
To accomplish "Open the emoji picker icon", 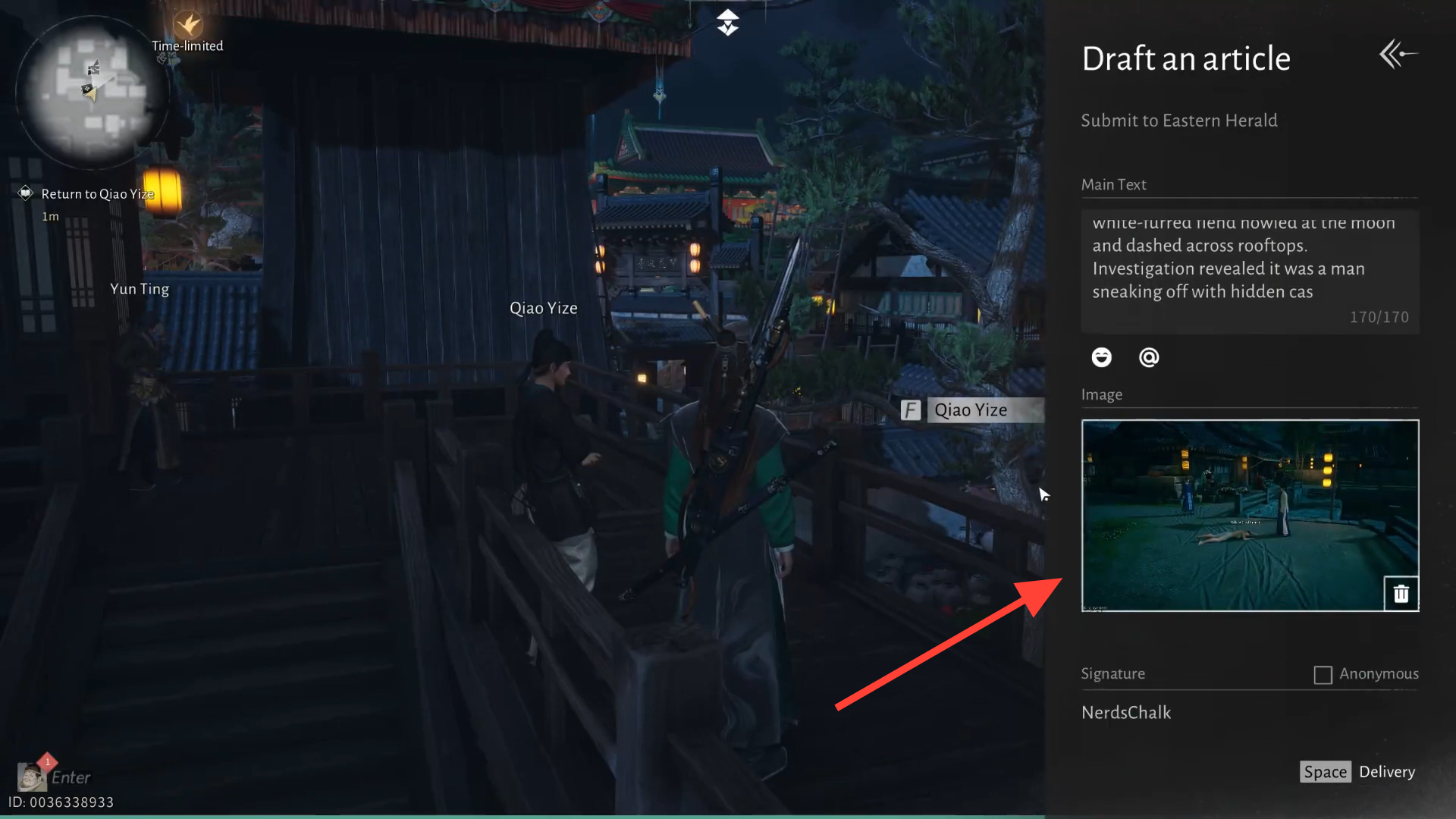I will click(1101, 357).
